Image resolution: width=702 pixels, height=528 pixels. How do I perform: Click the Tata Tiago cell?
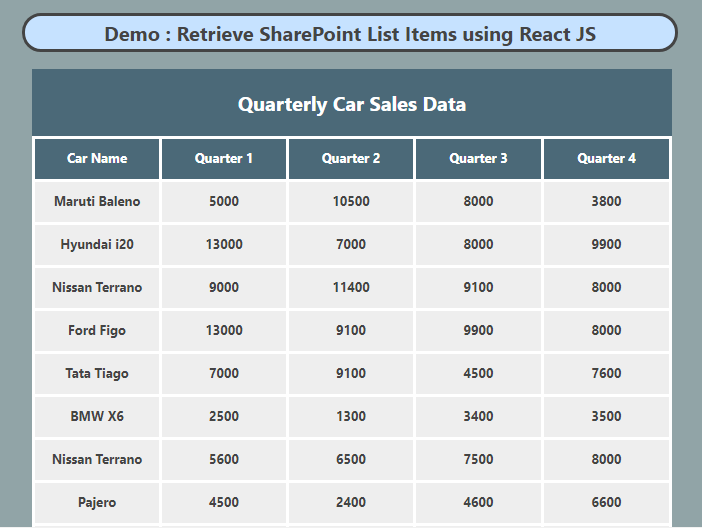97,373
